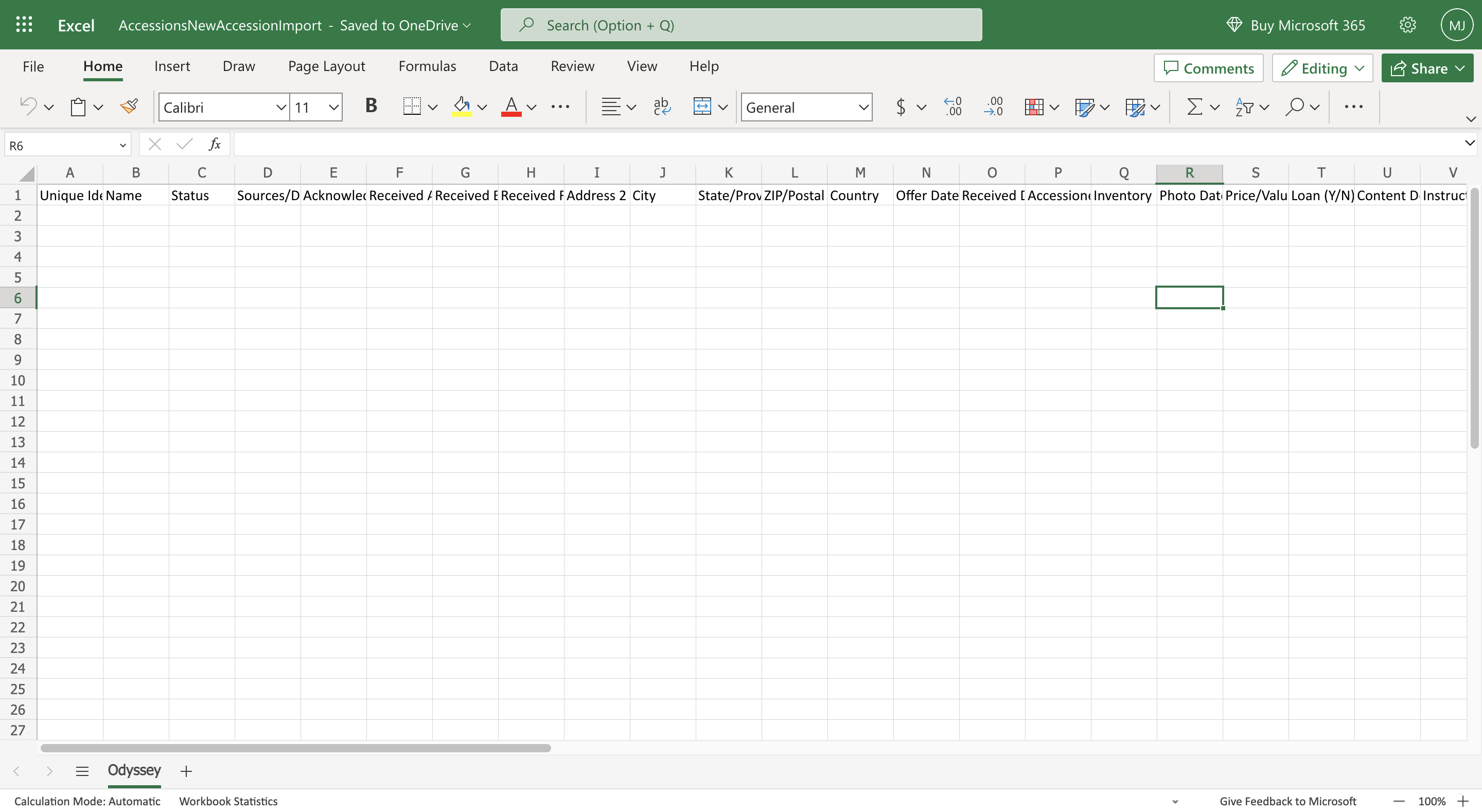Click Decrease Decimal icon
The image size is (1482, 812).
point(994,107)
